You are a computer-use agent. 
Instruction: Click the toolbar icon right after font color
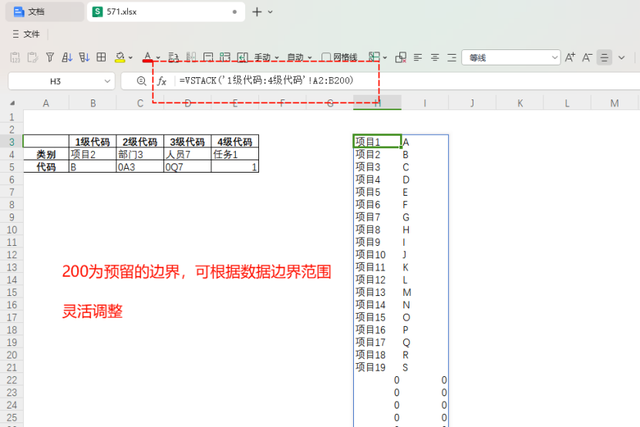click(x=174, y=57)
